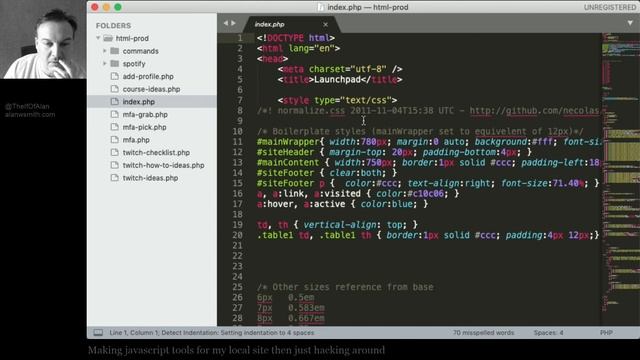Click the vertical-align property on line 19
This screenshot has width=640, height=360.
[x=340, y=224]
